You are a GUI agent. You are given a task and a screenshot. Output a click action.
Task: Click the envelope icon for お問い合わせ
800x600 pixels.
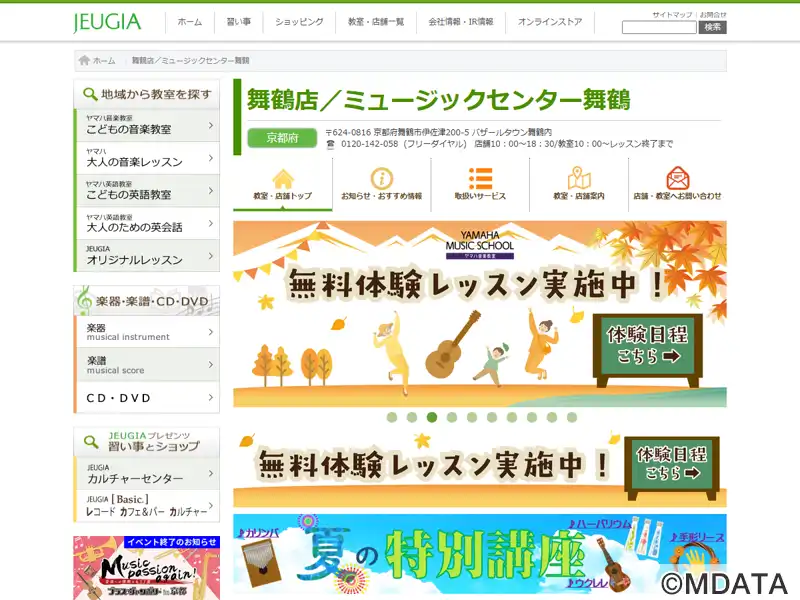(x=678, y=178)
